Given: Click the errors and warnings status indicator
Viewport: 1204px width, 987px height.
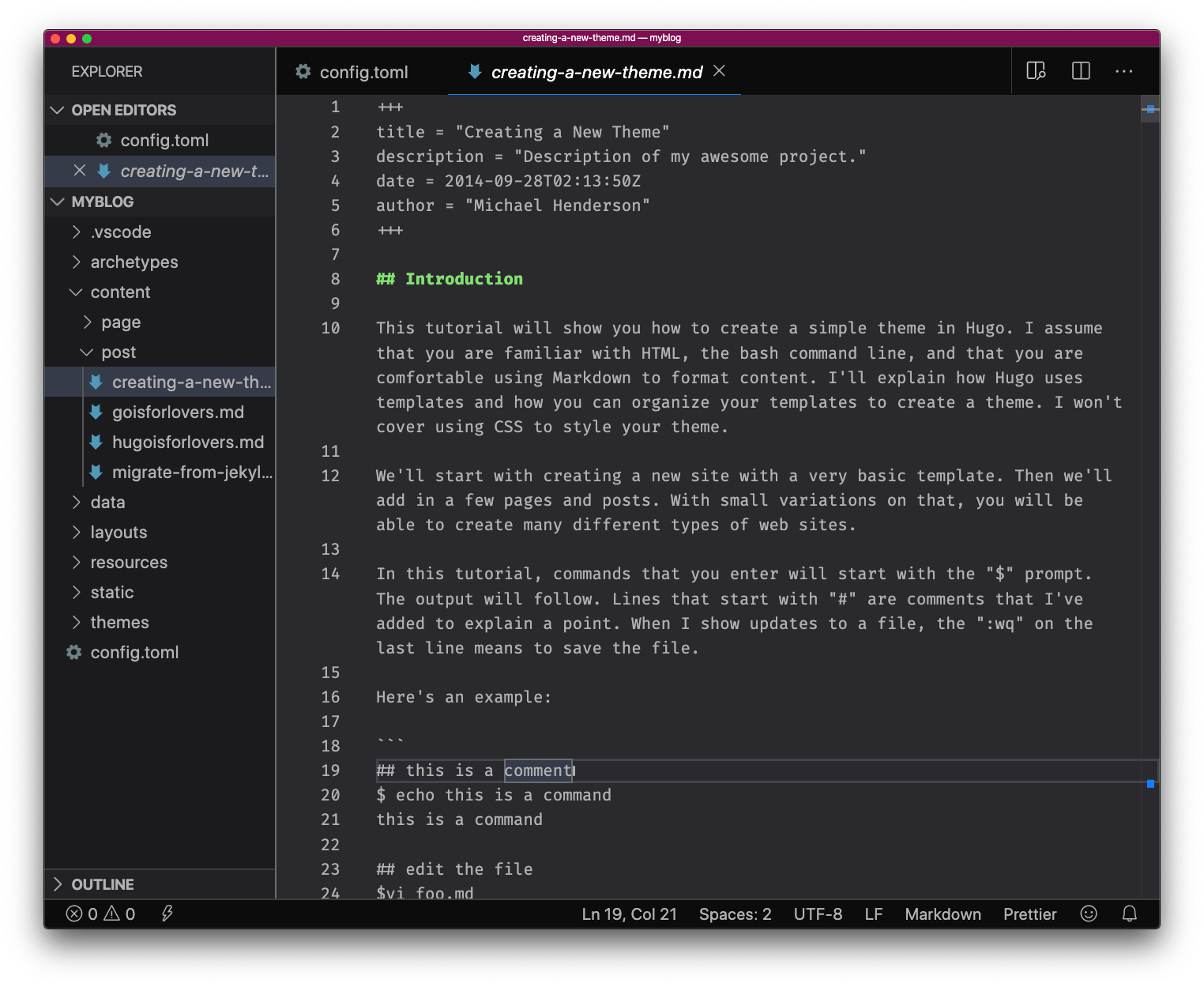Looking at the screenshot, I should pyautogui.click(x=100, y=914).
